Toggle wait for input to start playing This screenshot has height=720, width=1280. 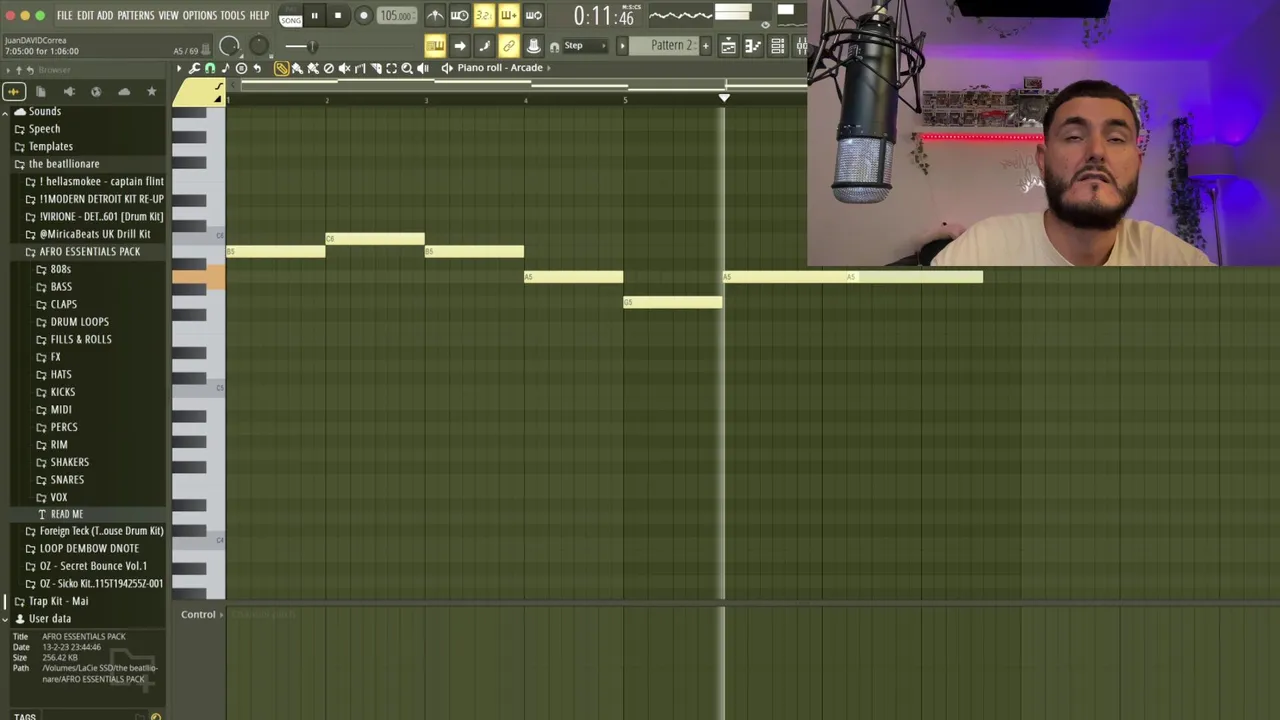[x=460, y=15]
